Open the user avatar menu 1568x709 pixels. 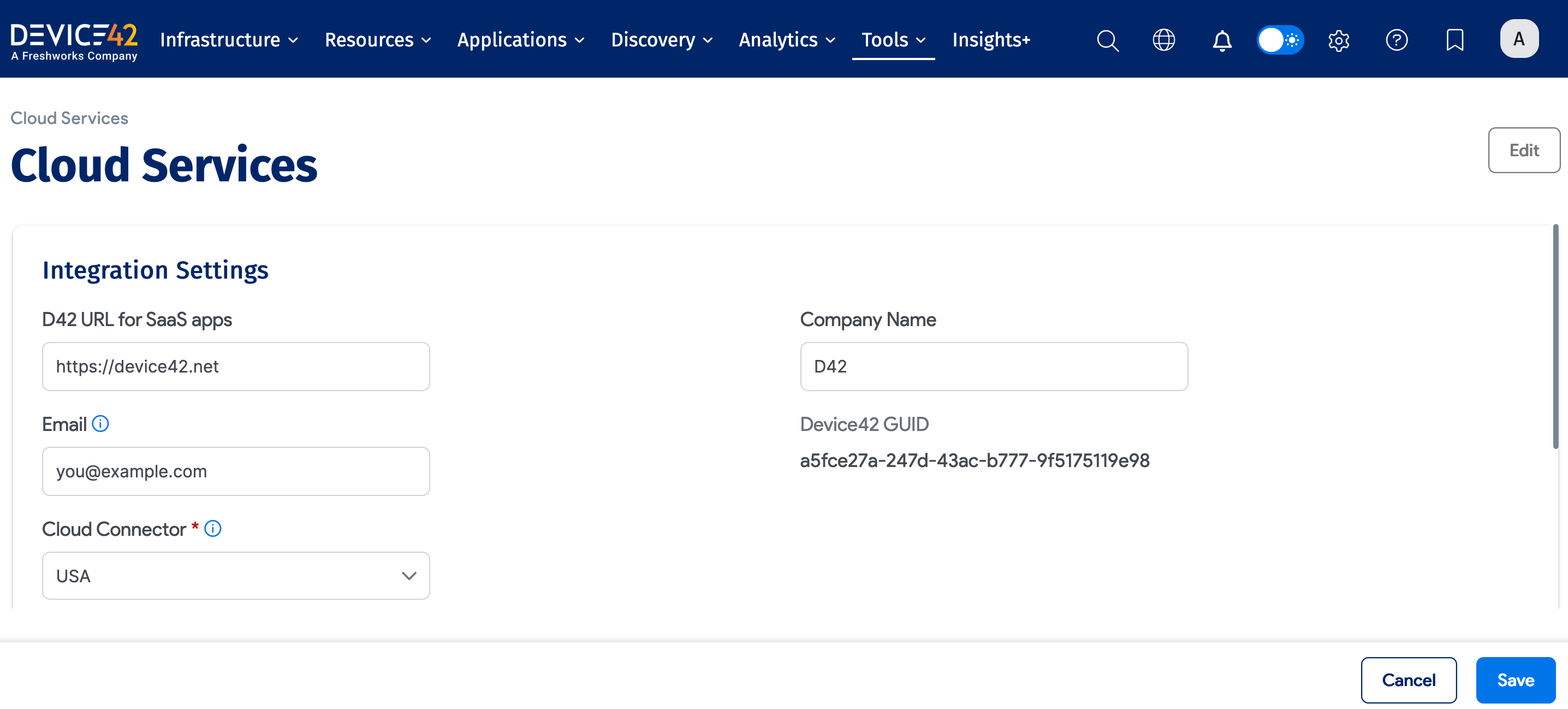pos(1519,38)
